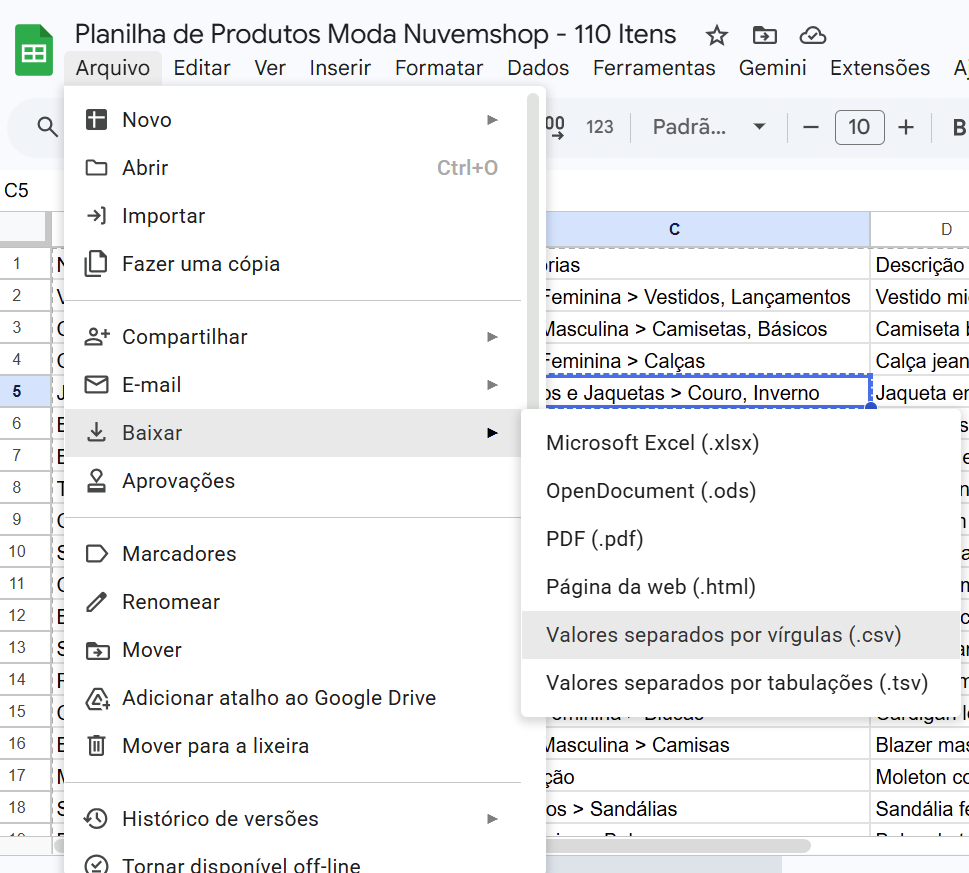Image resolution: width=969 pixels, height=873 pixels.
Task: Expand the Compartilhar submenu arrow
Action: click(492, 337)
